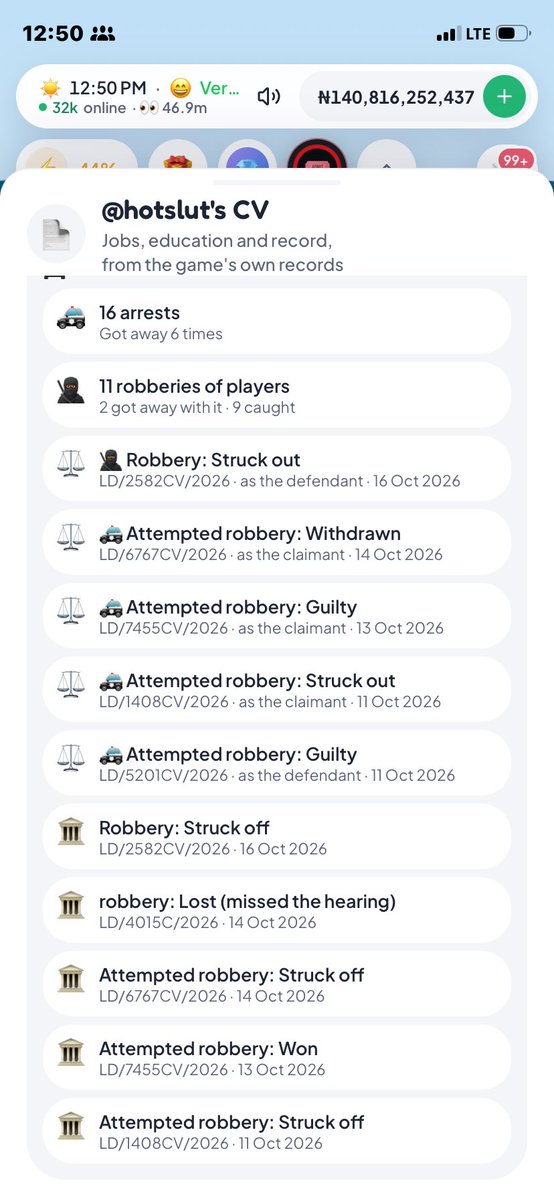Tap the ₦140,816,252,437 balance display
The height and width of the screenshot is (1199, 554).
[396, 97]
